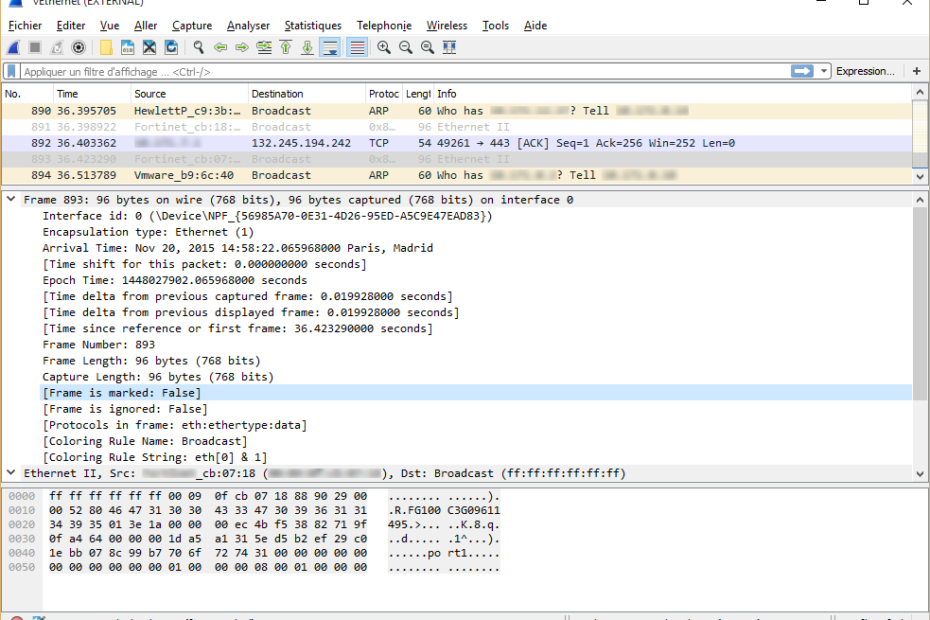Select the Coloring Rule Name: Broadcast line
Image resolution: width=930 pixels, height=620 pixels.
(145, 441)
